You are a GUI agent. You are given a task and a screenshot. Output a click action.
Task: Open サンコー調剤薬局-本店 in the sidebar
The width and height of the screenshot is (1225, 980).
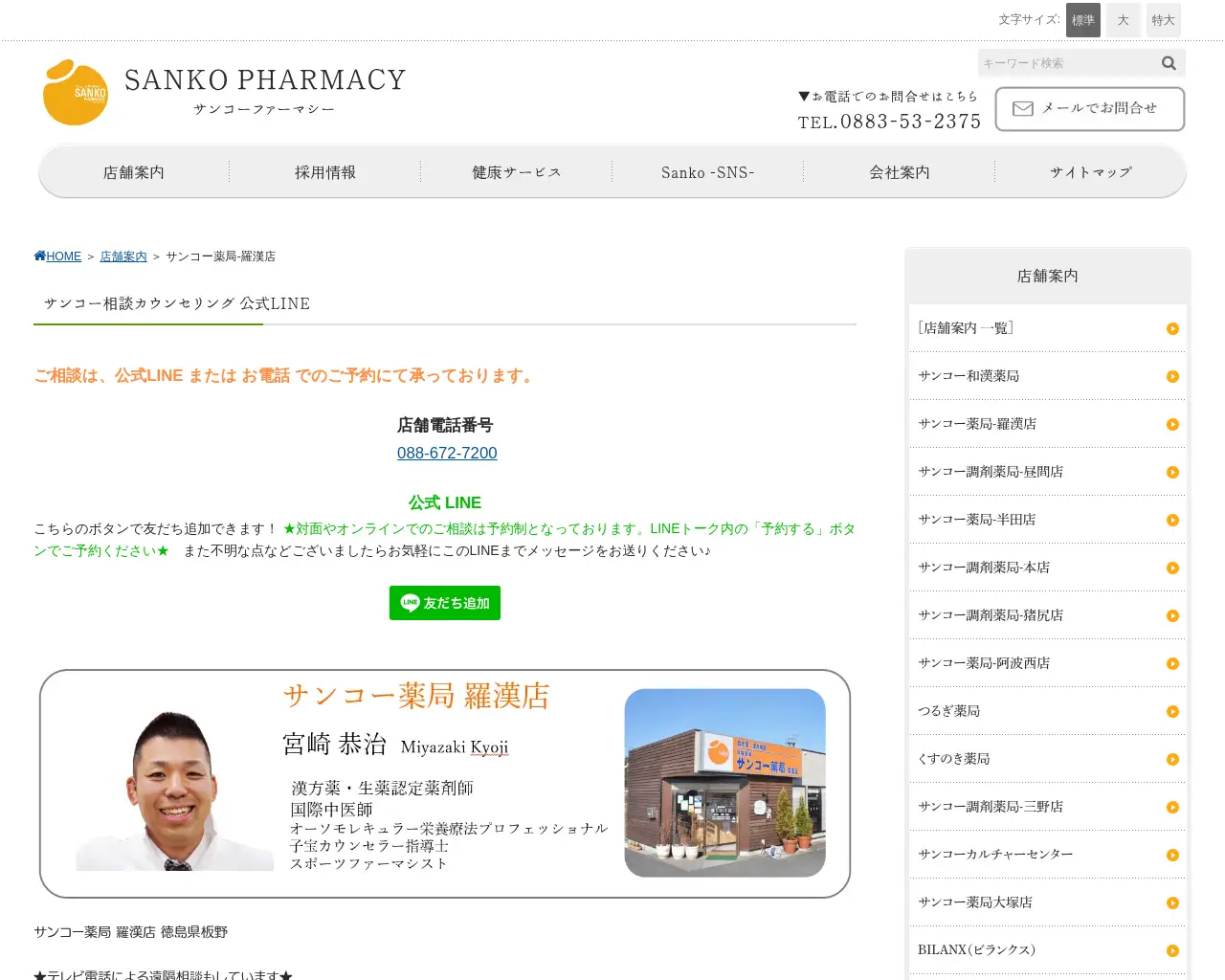1048,568
